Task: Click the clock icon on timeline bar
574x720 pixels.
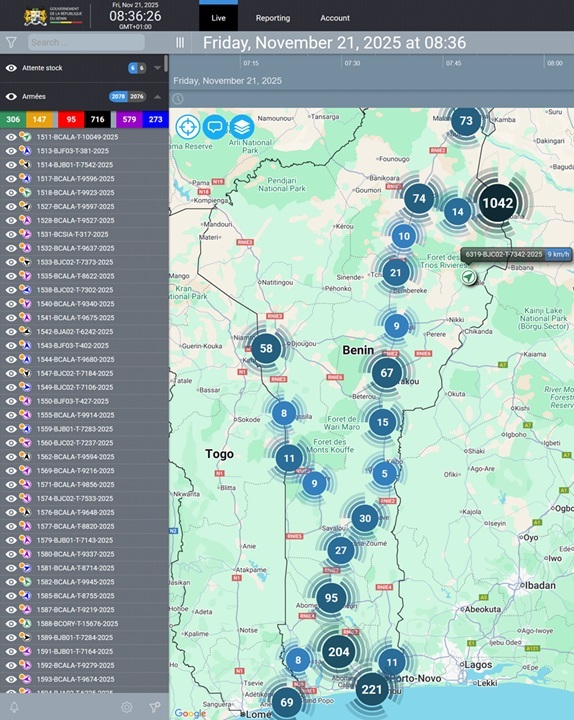Action: pos(178,99)
